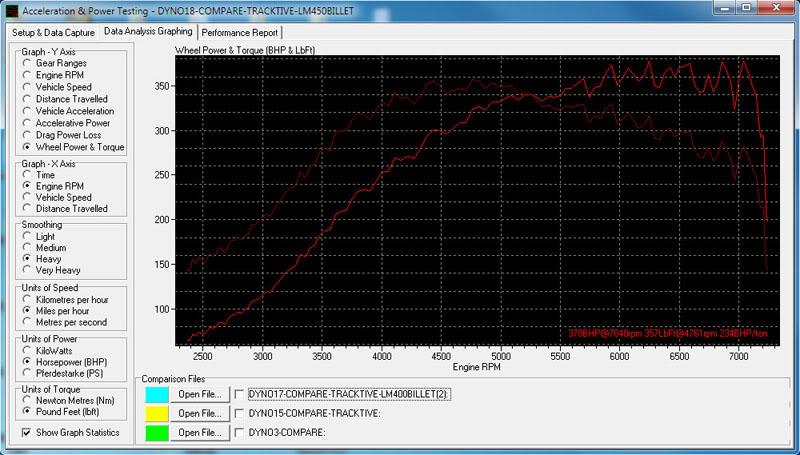This screenshot has width=800, height=455.
Task: Open File for the yellow comparison slot
Action: pos(200,413)
